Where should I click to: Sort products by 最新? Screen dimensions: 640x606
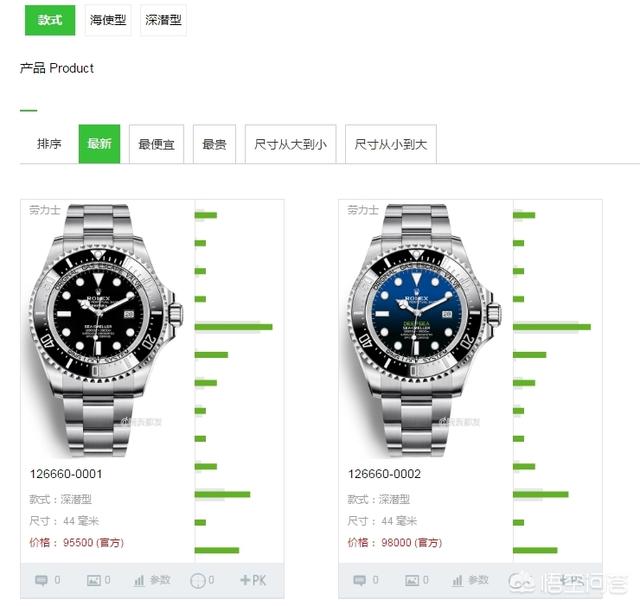coord(99,144)
